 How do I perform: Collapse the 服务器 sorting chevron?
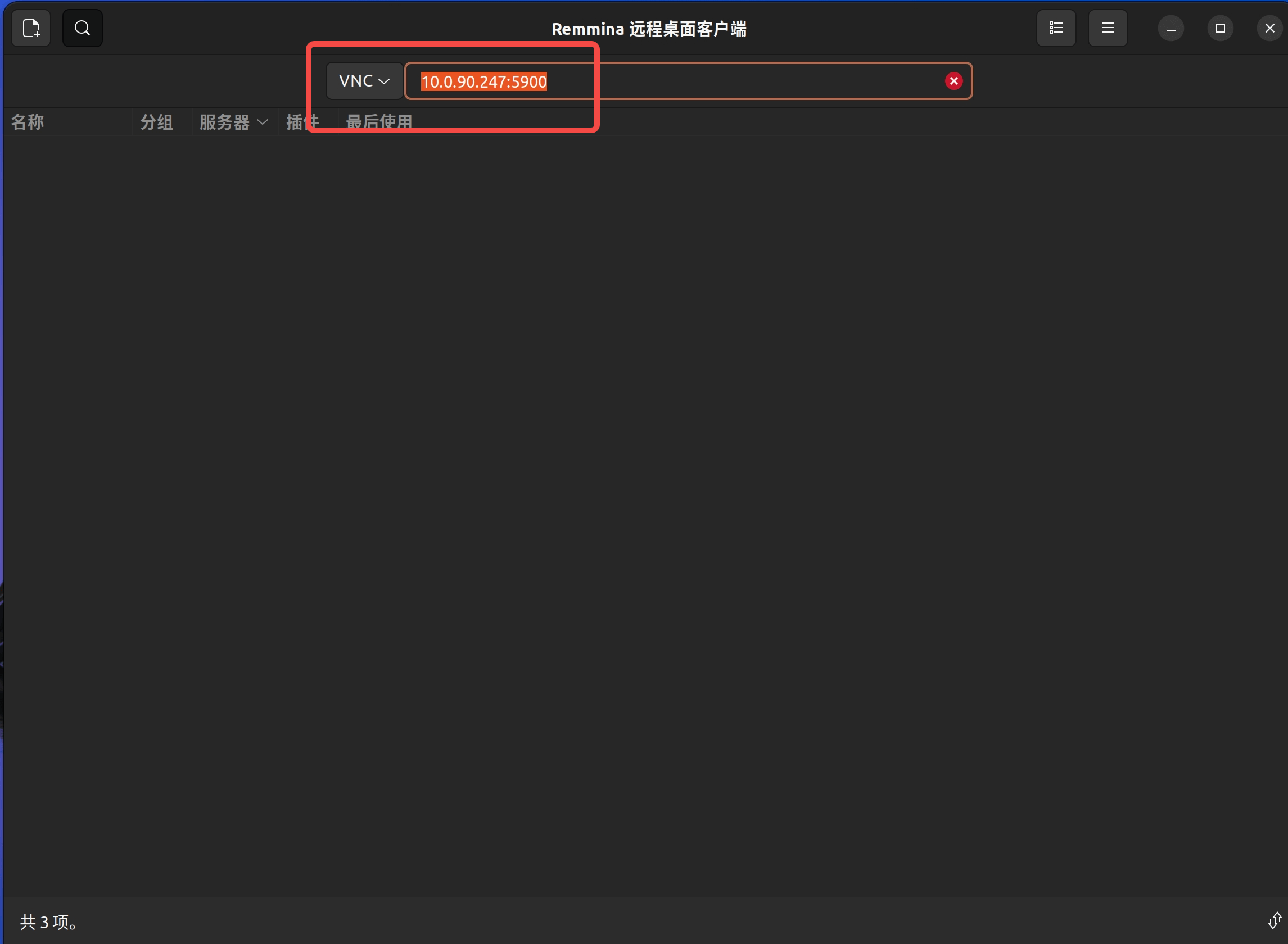(263, 123)
